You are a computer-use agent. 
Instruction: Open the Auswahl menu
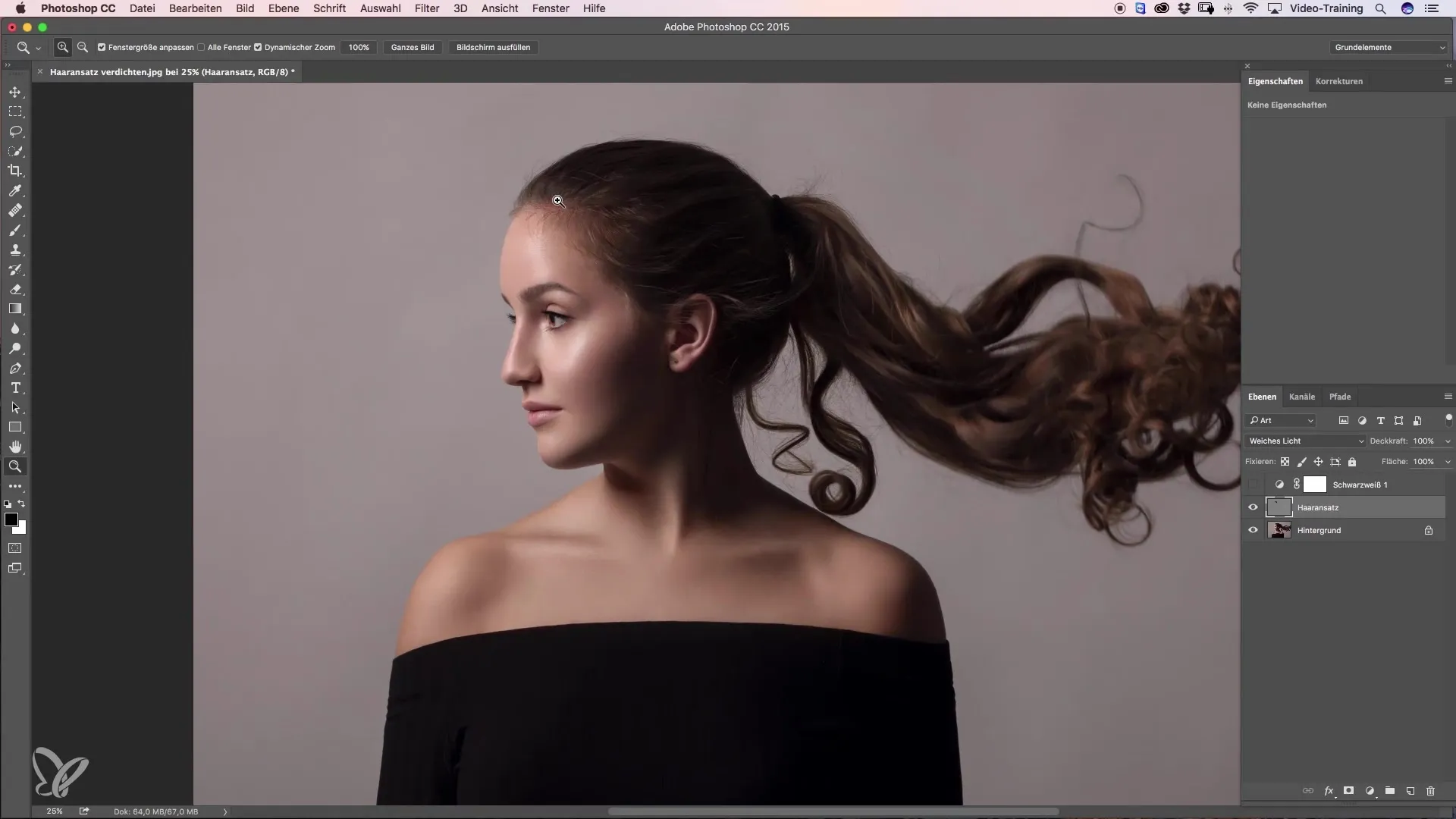click(x=380, y=8)
